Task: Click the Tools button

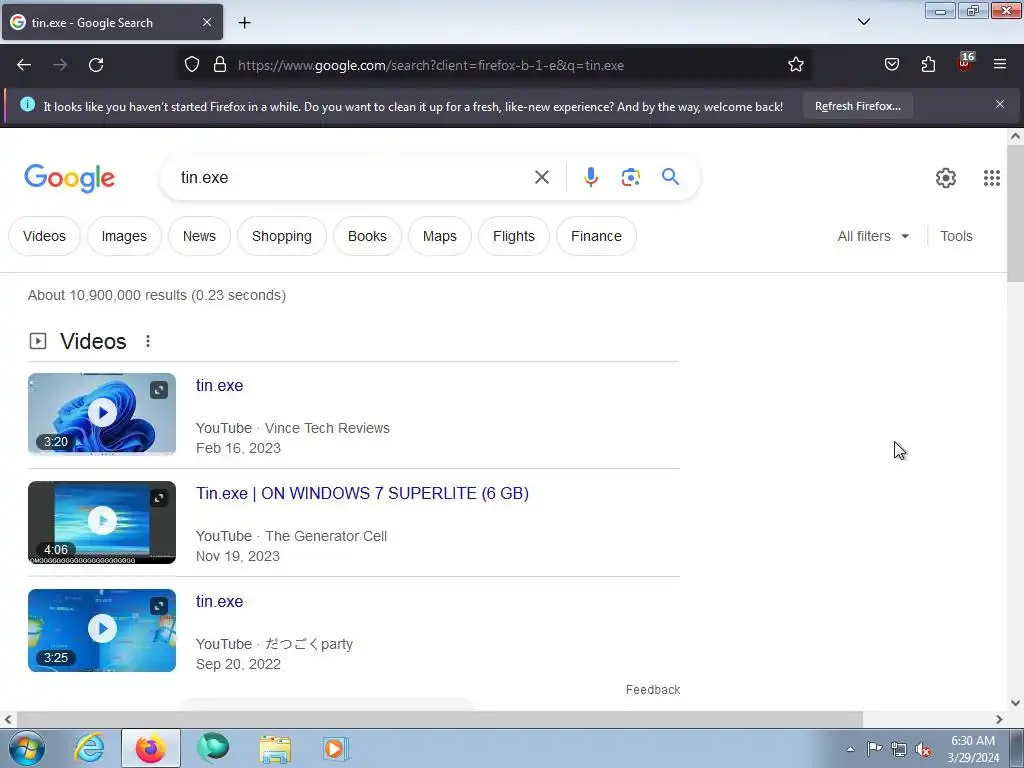Action: point(956,236)
